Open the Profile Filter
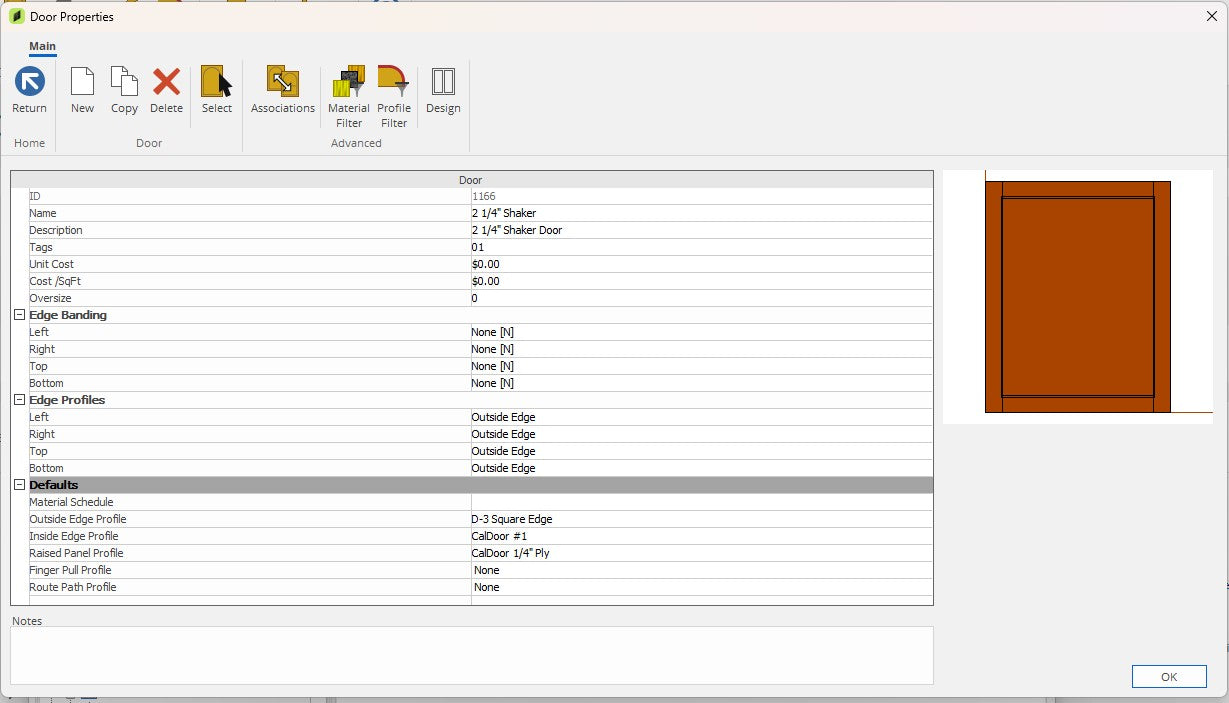1229x703 pixels. (x=394, y=82)
